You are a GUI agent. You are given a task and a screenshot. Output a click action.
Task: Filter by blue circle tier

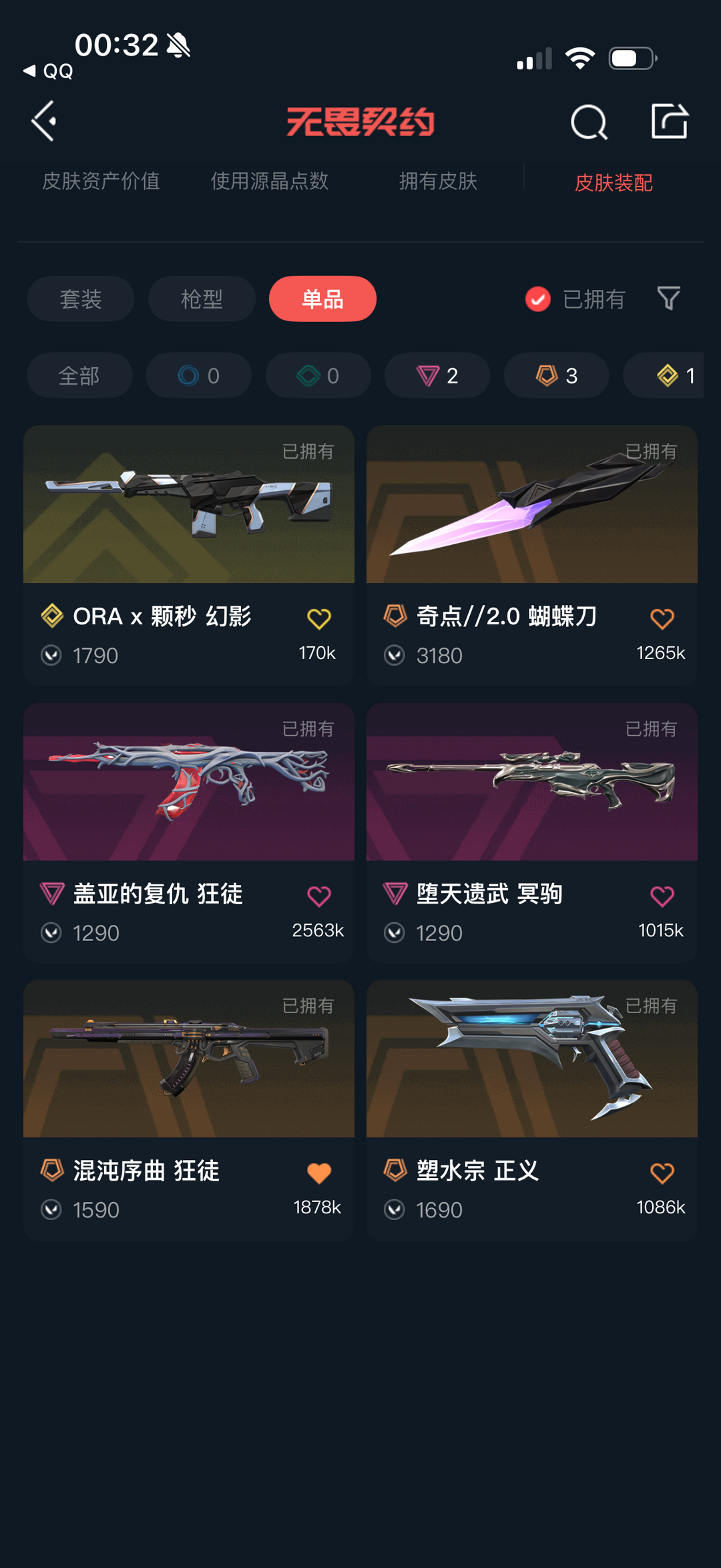tap(199, 375)
